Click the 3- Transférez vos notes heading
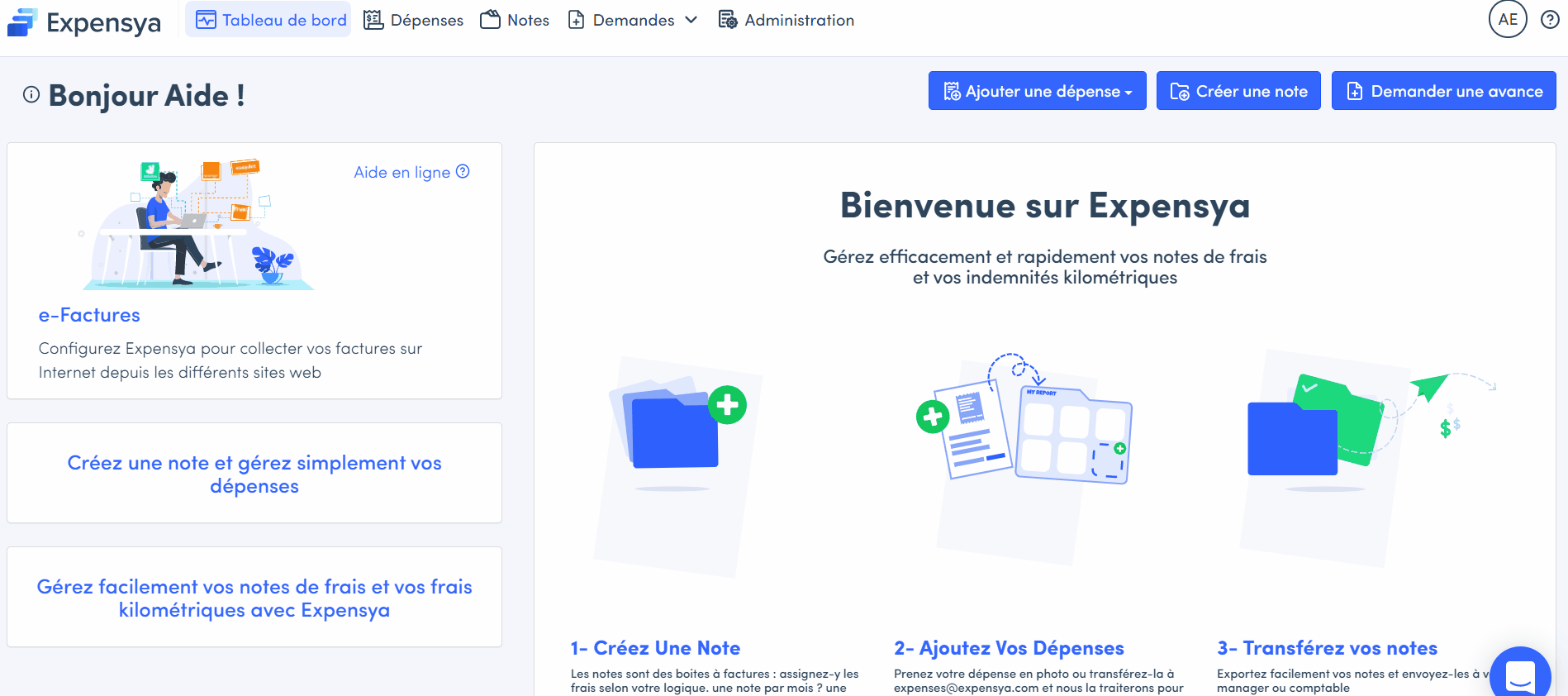 (1327, 648)
